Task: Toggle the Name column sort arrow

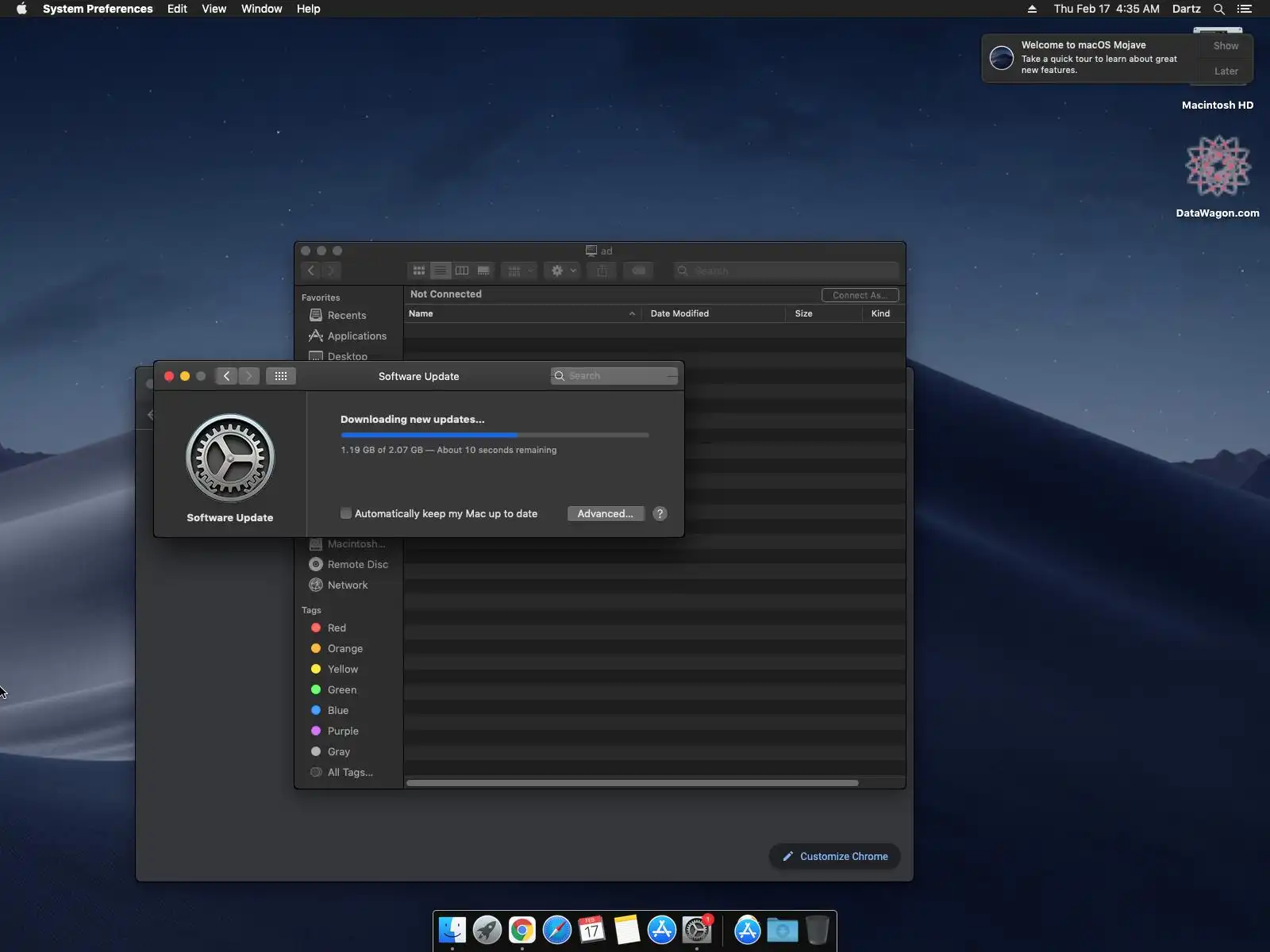Action: coord(632,314)
